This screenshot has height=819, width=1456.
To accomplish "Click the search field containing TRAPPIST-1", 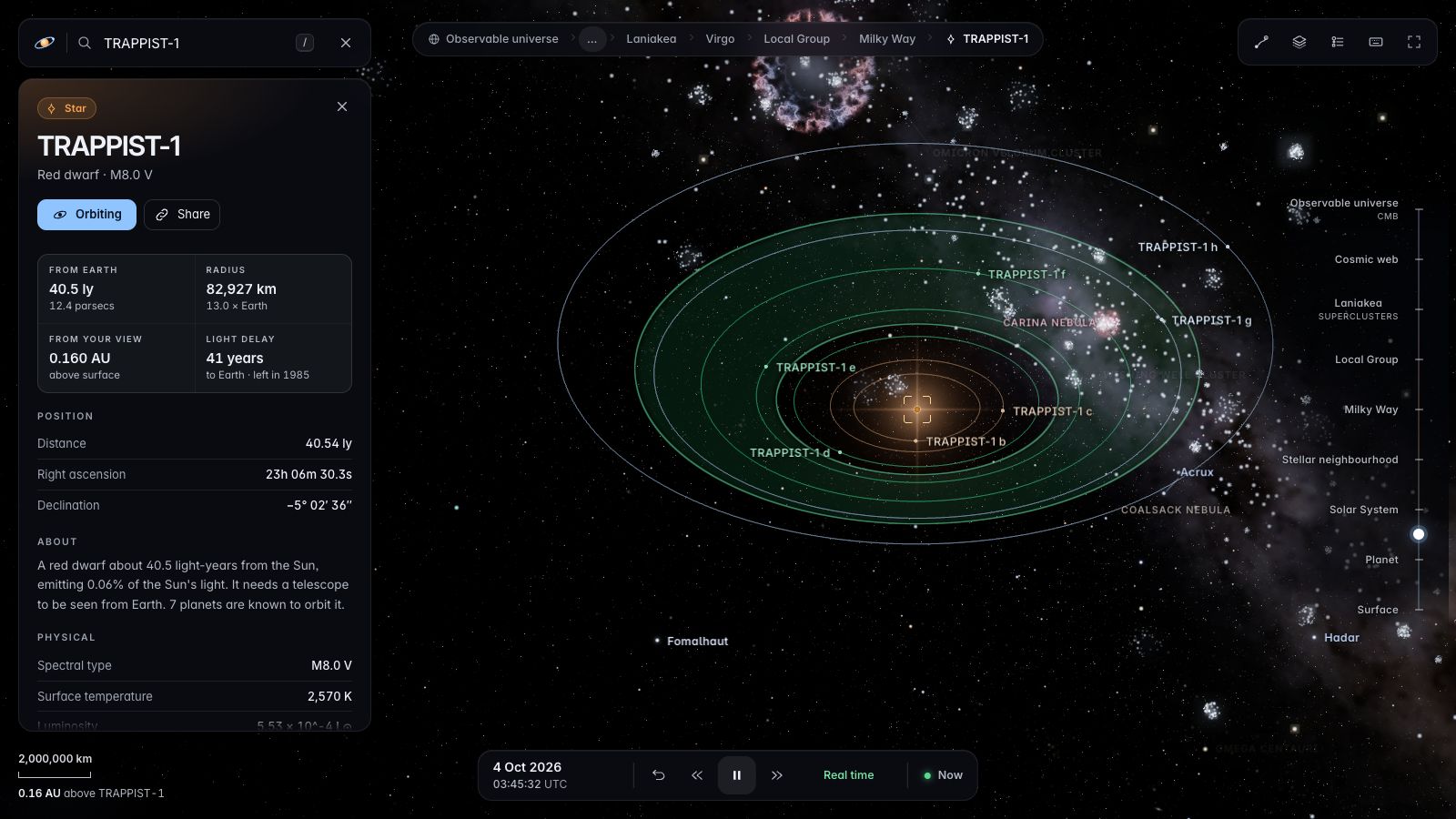I will coord(196,43).
